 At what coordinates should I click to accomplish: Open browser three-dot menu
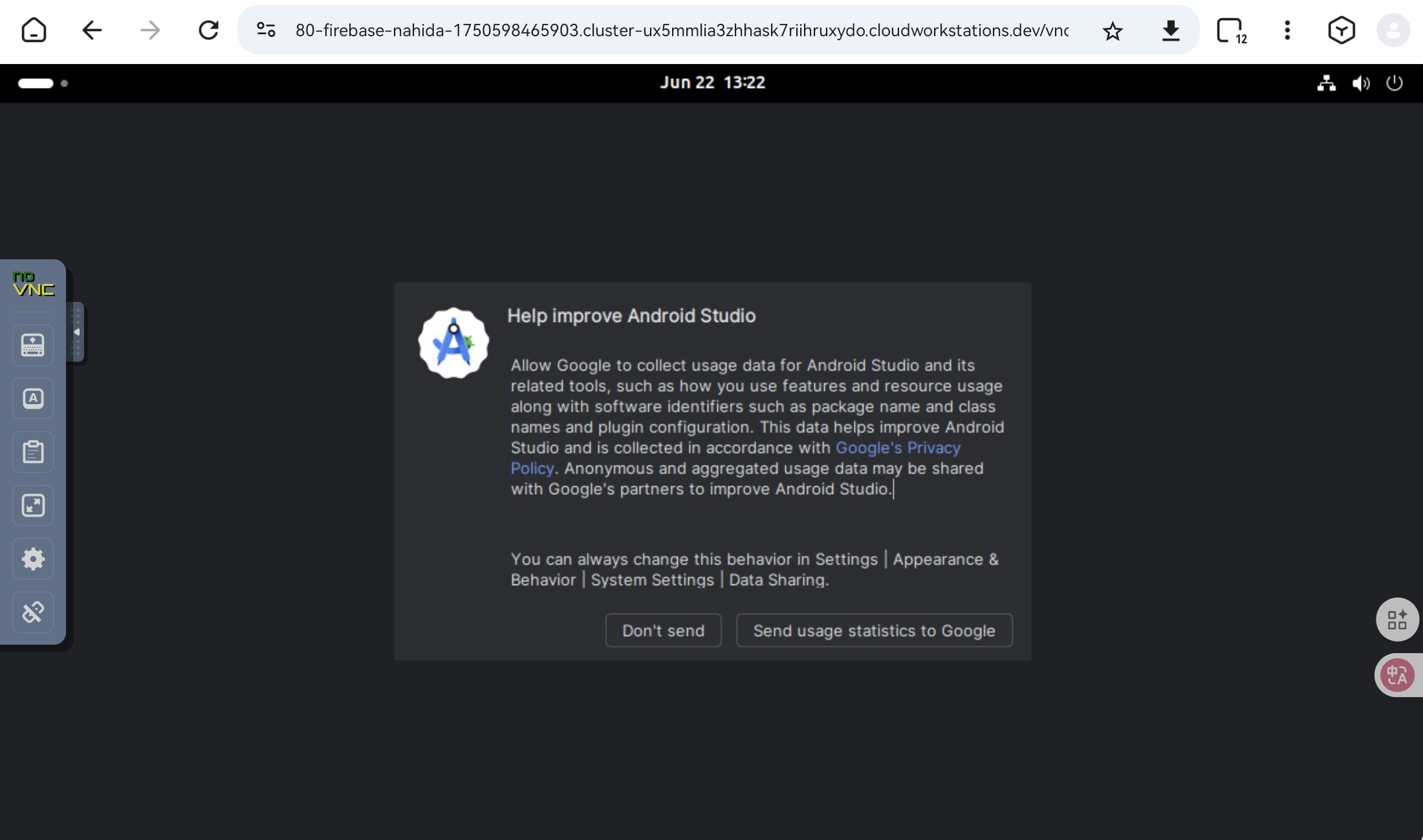tap(1287, 30)
